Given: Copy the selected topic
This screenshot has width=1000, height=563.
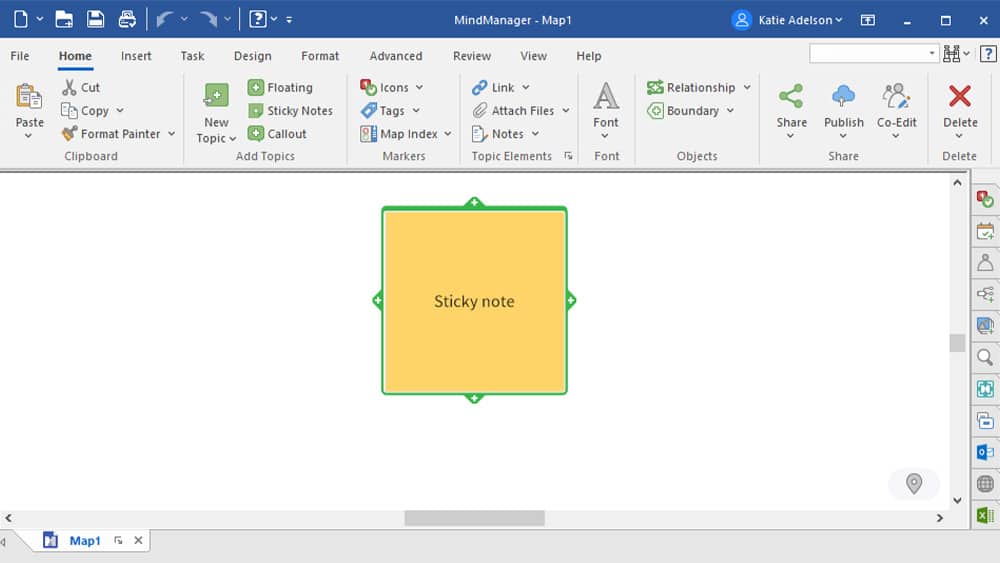Looking at the screenshot, I should pos(85,110).
